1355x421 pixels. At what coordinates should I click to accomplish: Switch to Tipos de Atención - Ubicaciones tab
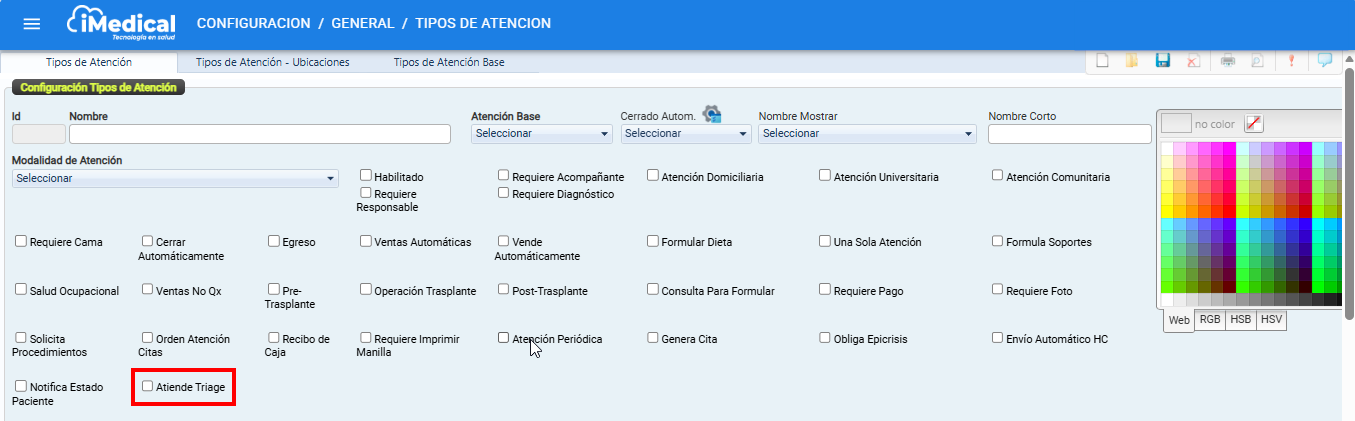(x=272, y=62)
